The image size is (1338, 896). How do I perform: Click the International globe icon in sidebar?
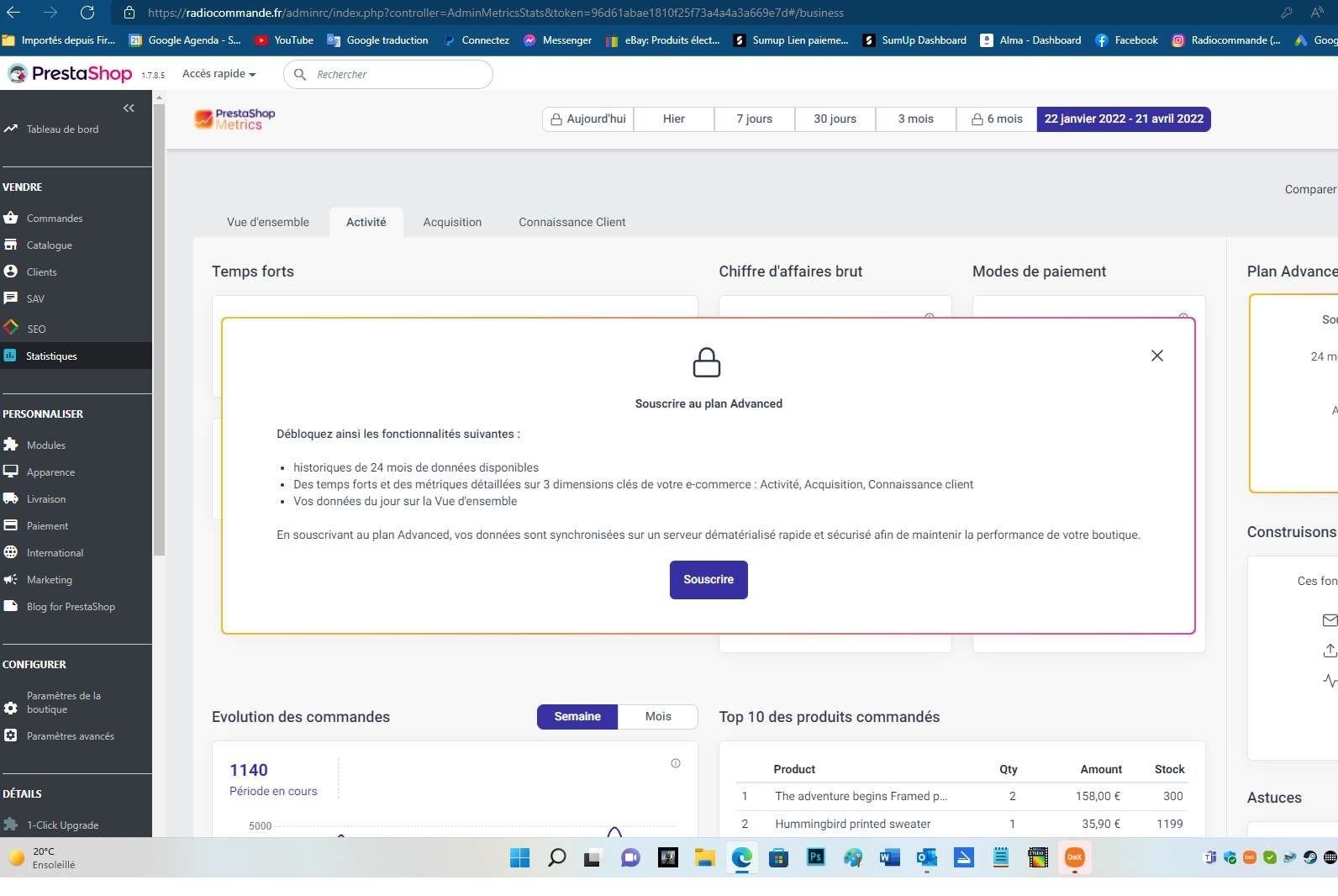[x=11, y=552]
